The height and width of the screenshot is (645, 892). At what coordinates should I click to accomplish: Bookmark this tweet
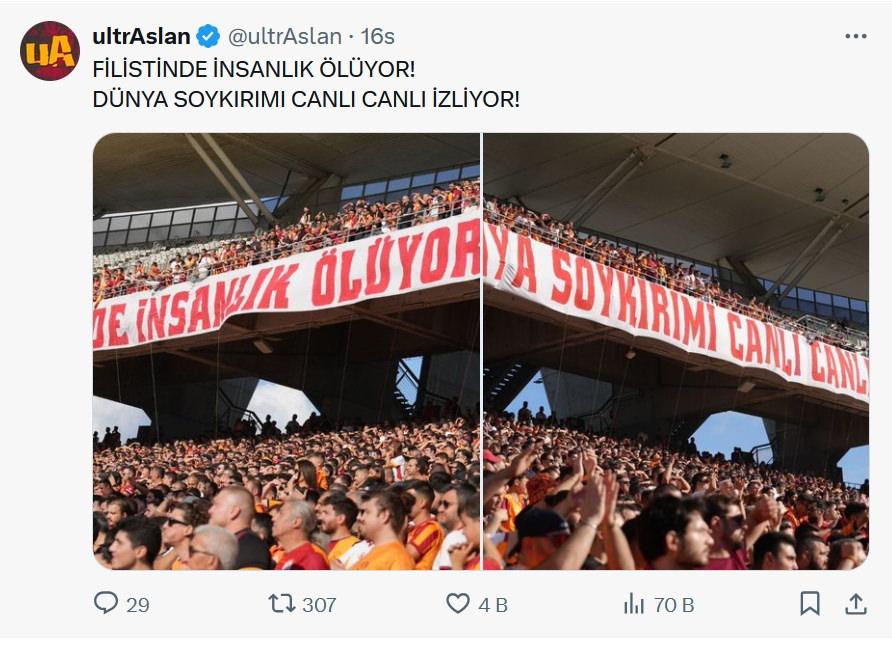810,603
